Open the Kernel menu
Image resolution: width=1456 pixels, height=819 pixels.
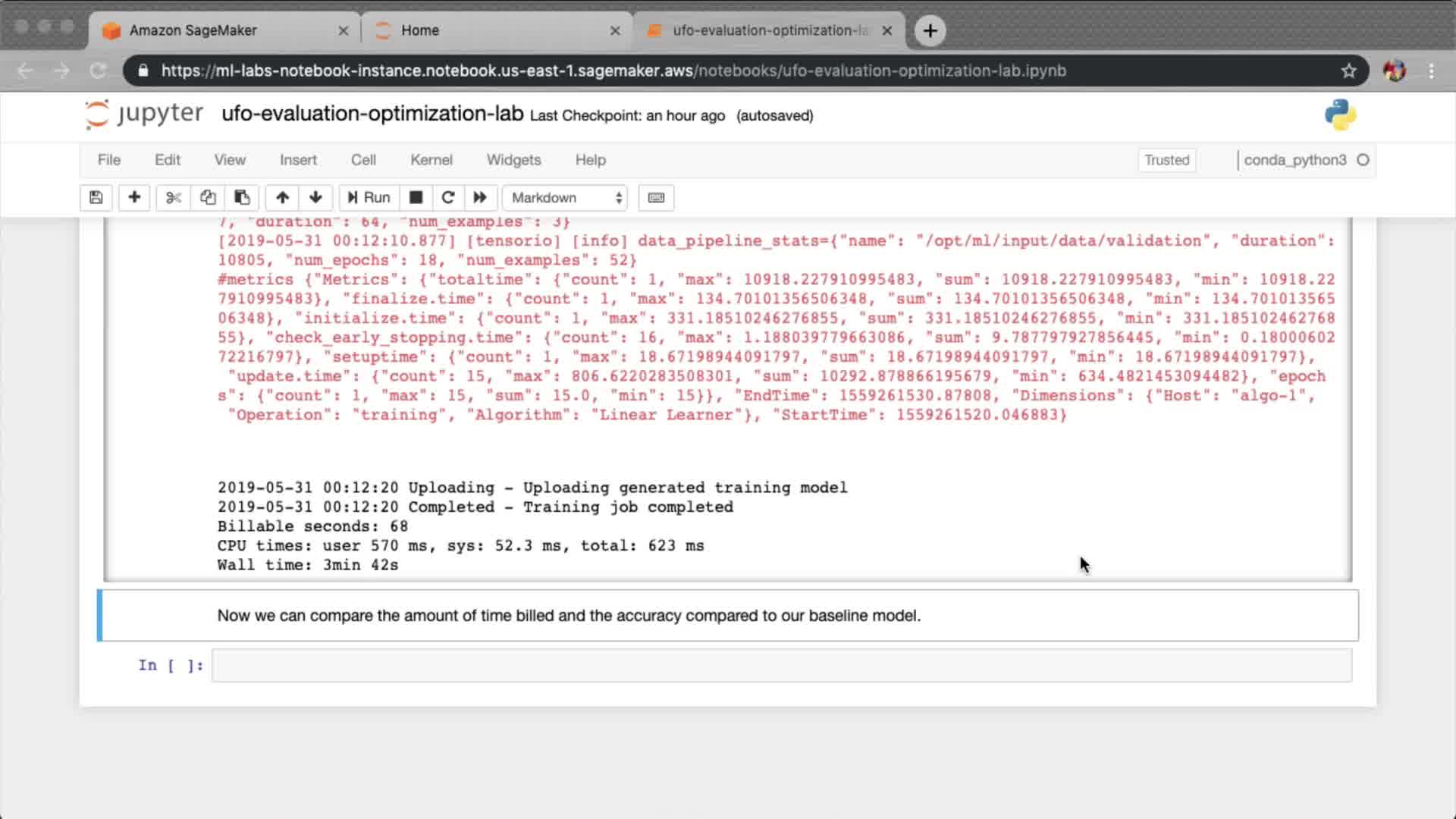[x=431, y=160]
